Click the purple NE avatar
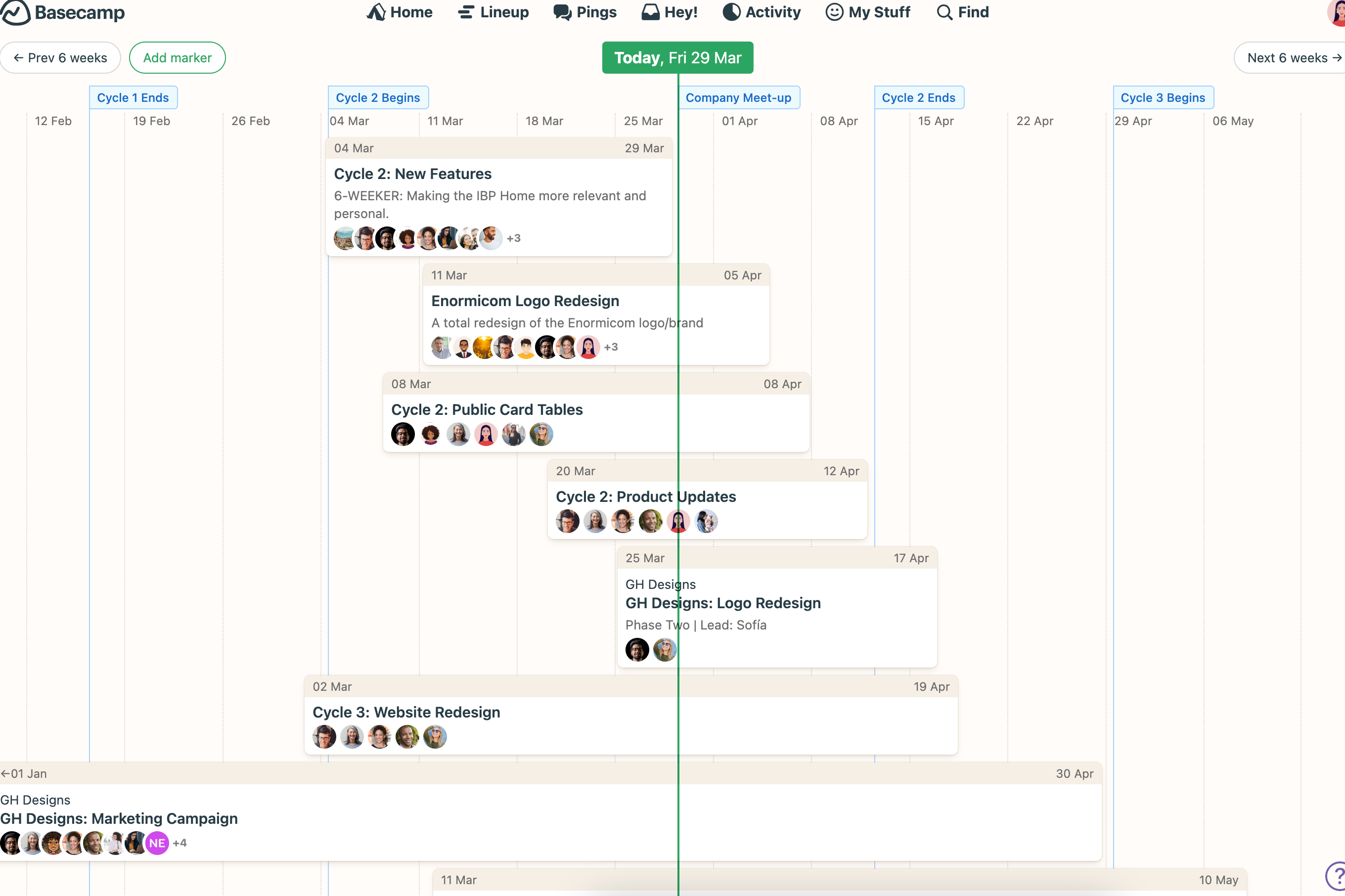This screenshot has height=896, width=1345. point(157,843)
